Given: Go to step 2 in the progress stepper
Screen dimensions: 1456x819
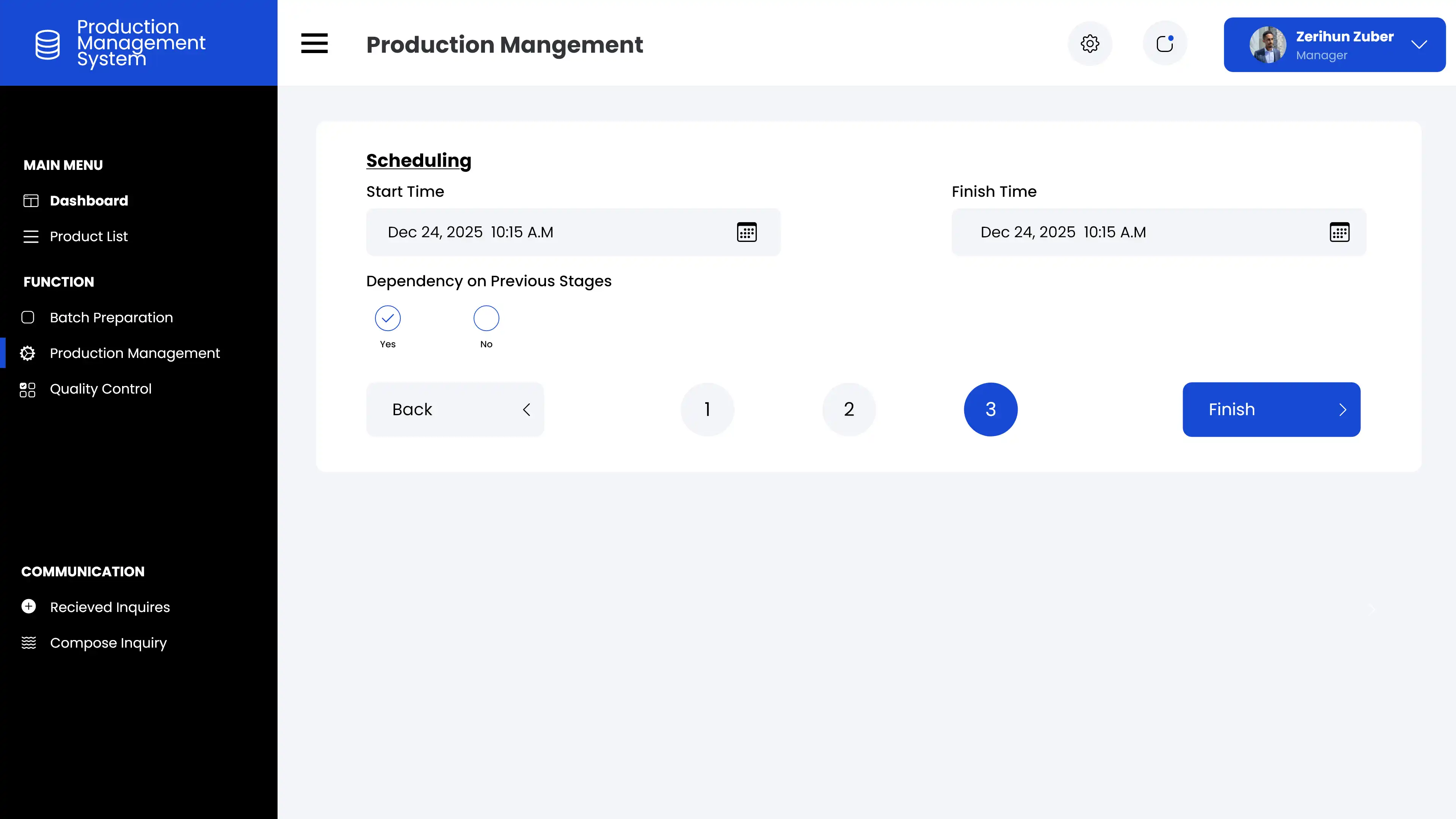Looking at the screenshot, I should click(849, 409).
